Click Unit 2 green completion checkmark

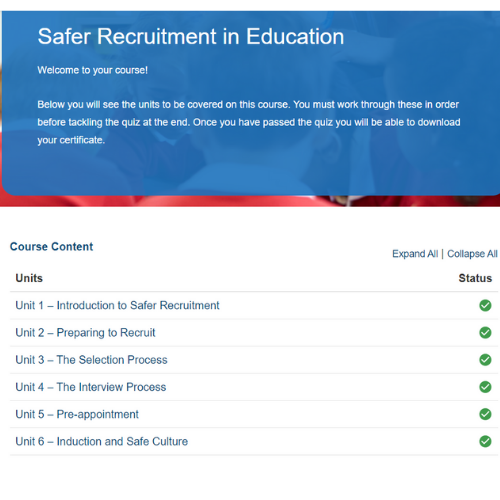pos(485,333)
